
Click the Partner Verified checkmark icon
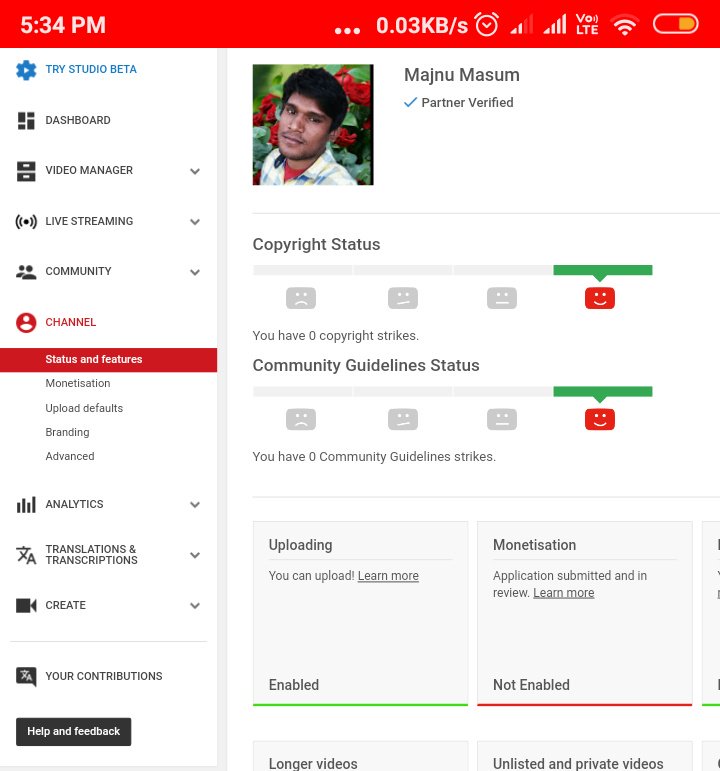[x=410, y=102]
